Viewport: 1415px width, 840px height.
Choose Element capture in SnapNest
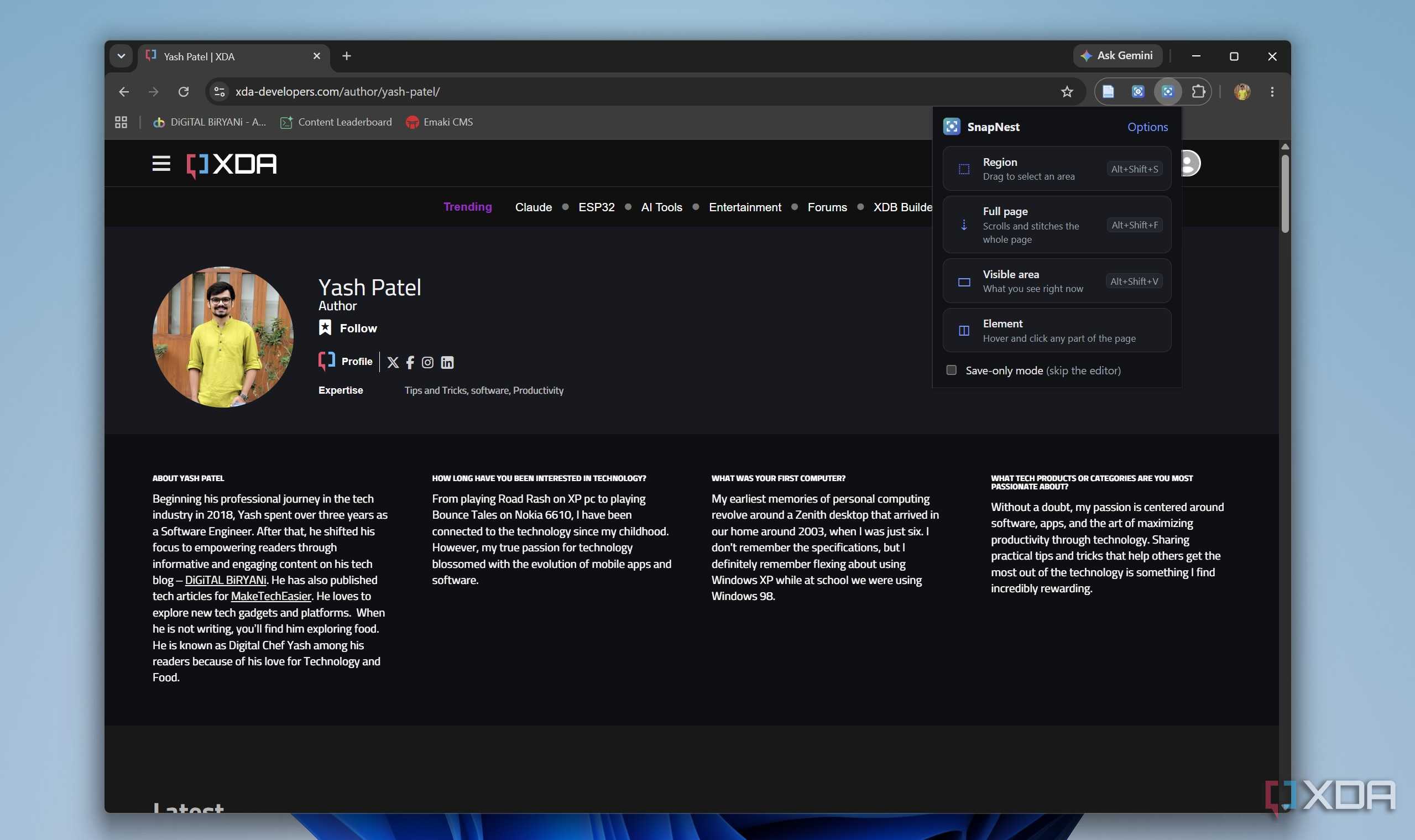[x=1057, y=331]
